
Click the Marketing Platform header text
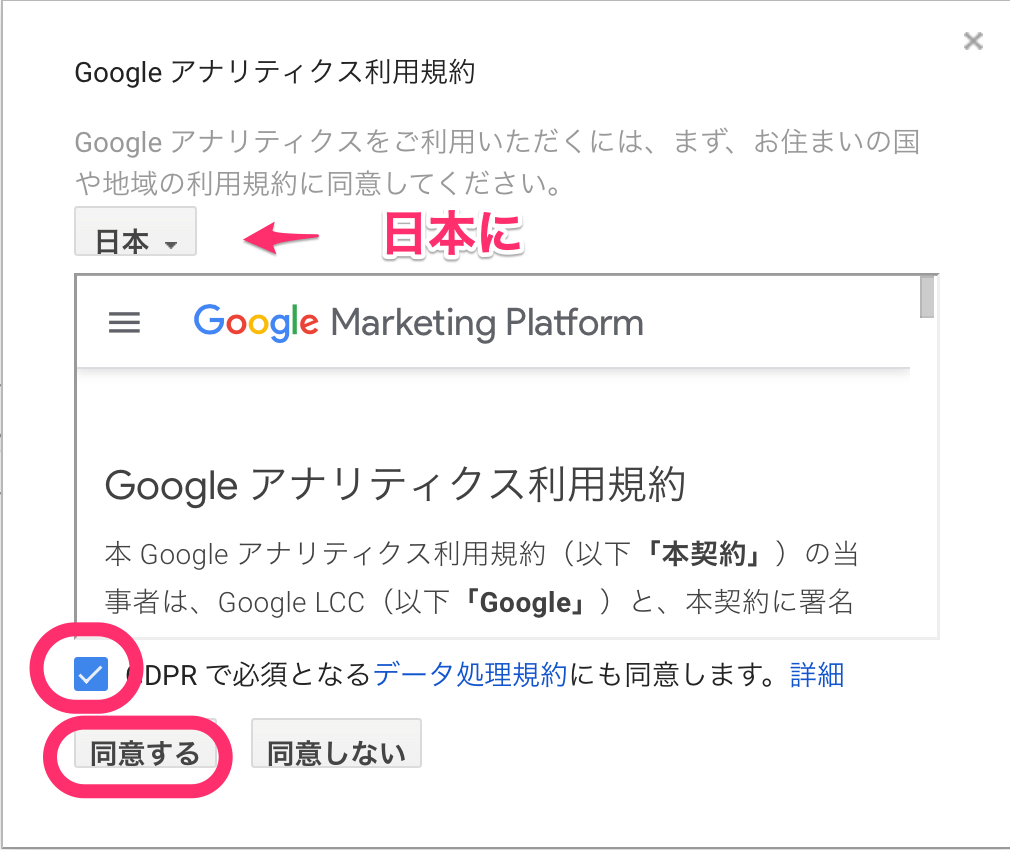click(x=487, y=323)
